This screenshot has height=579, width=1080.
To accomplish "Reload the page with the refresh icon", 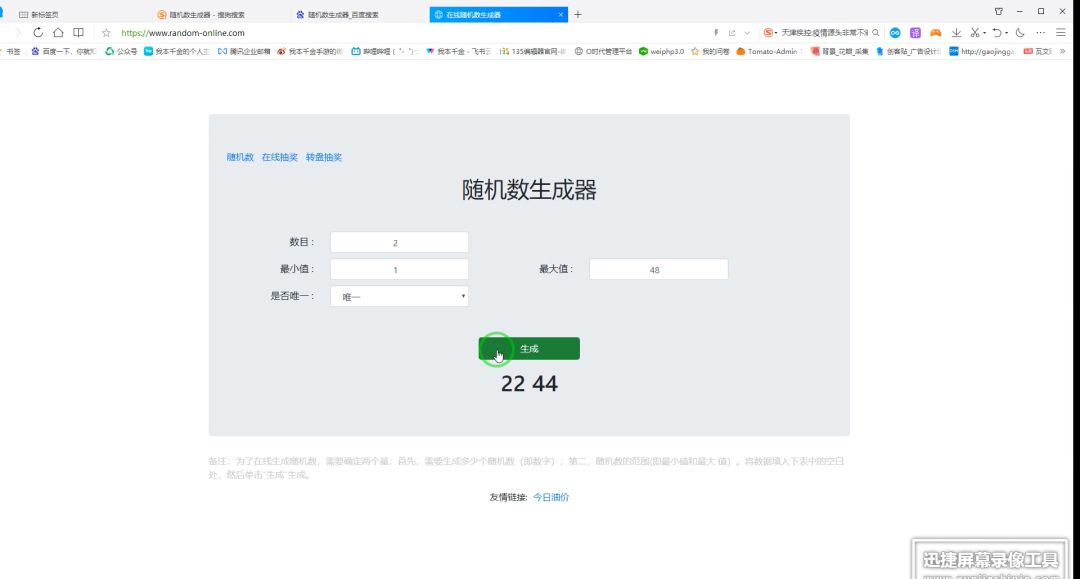I will tap(38, 32).
